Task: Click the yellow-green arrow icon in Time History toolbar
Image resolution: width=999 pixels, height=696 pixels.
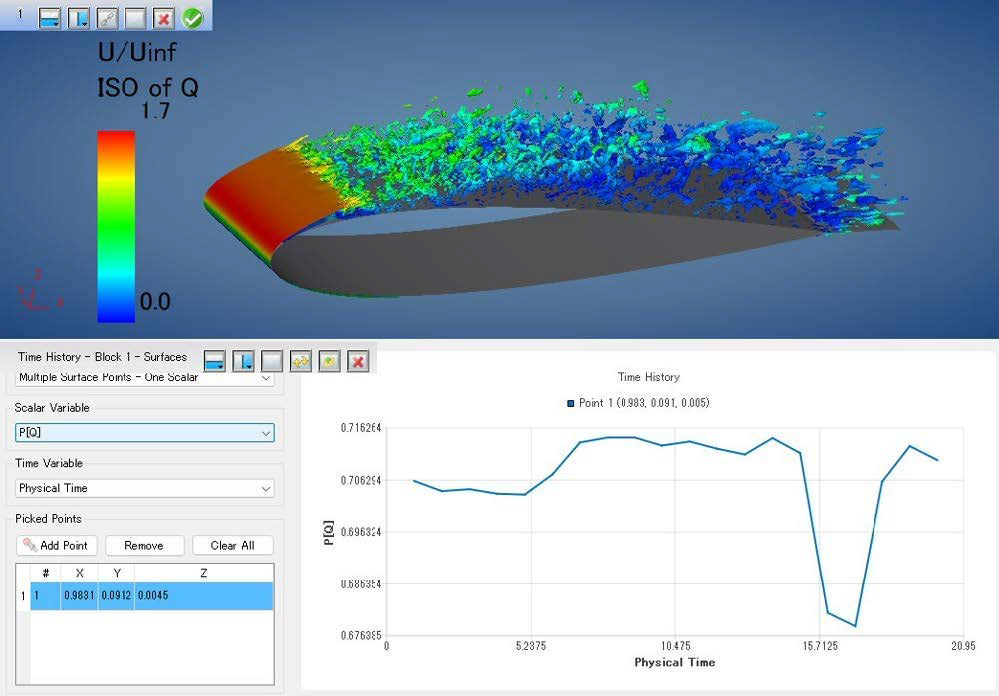Action: coord(329,361)
